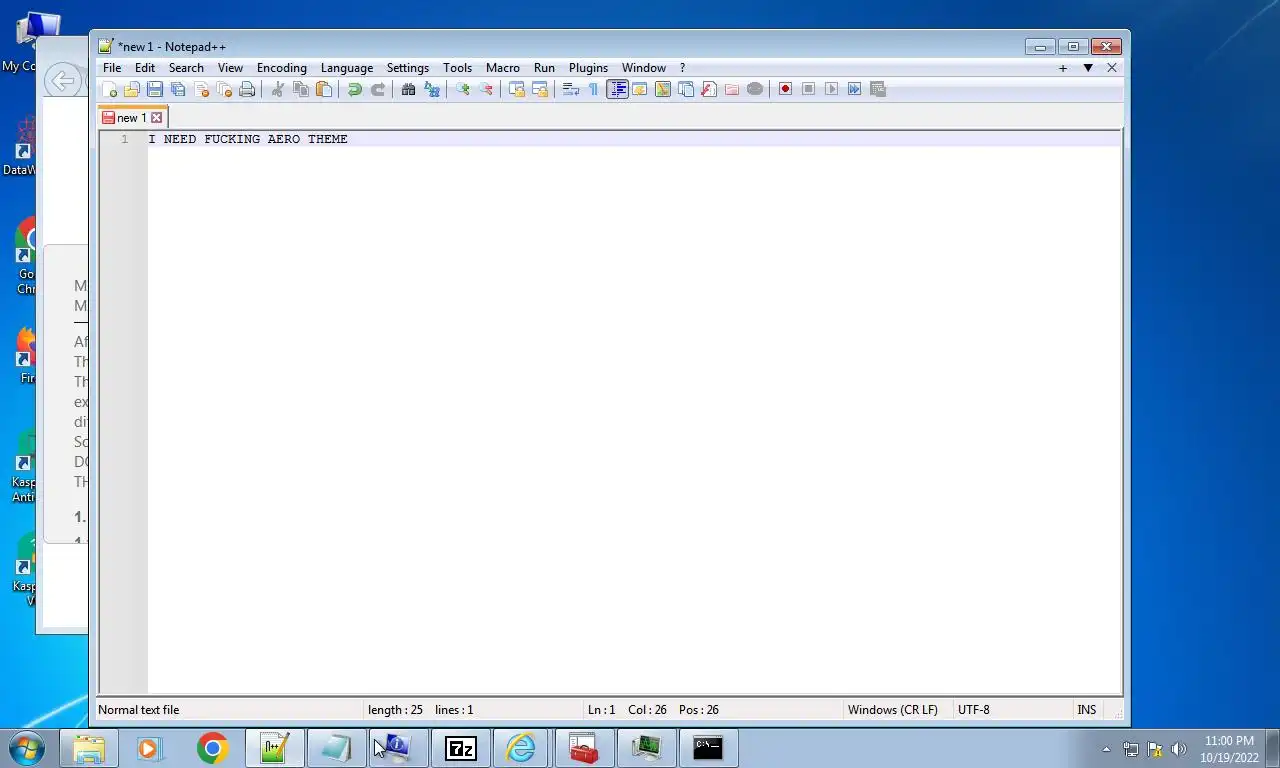The height and width of the screenshot is (768, 1280).
Task: Create a new document via toolbar icon
Action: pos(109,89)
